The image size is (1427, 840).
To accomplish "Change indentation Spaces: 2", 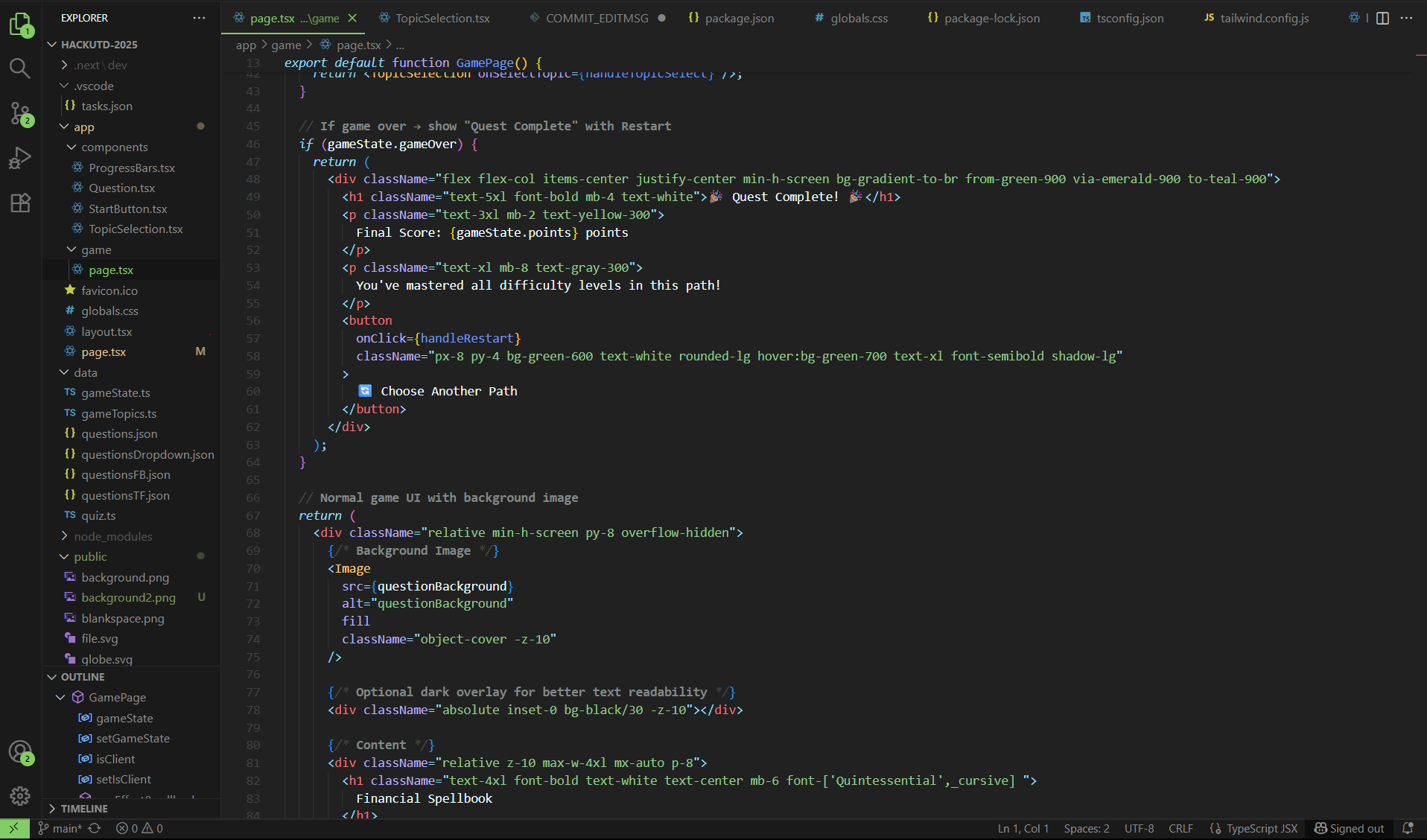I will point(1086,828).
